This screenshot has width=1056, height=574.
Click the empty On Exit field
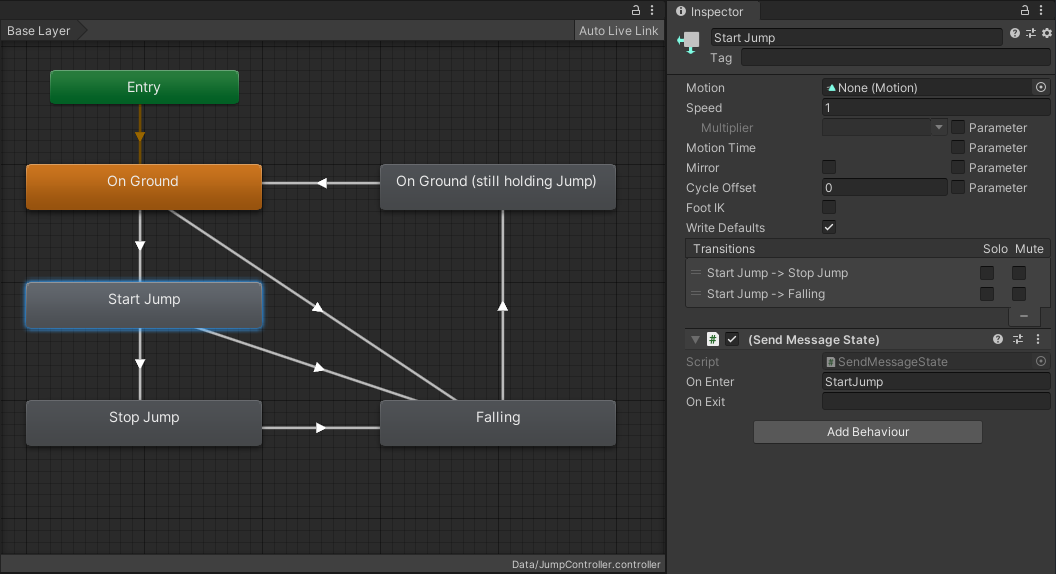pos(936,402)
